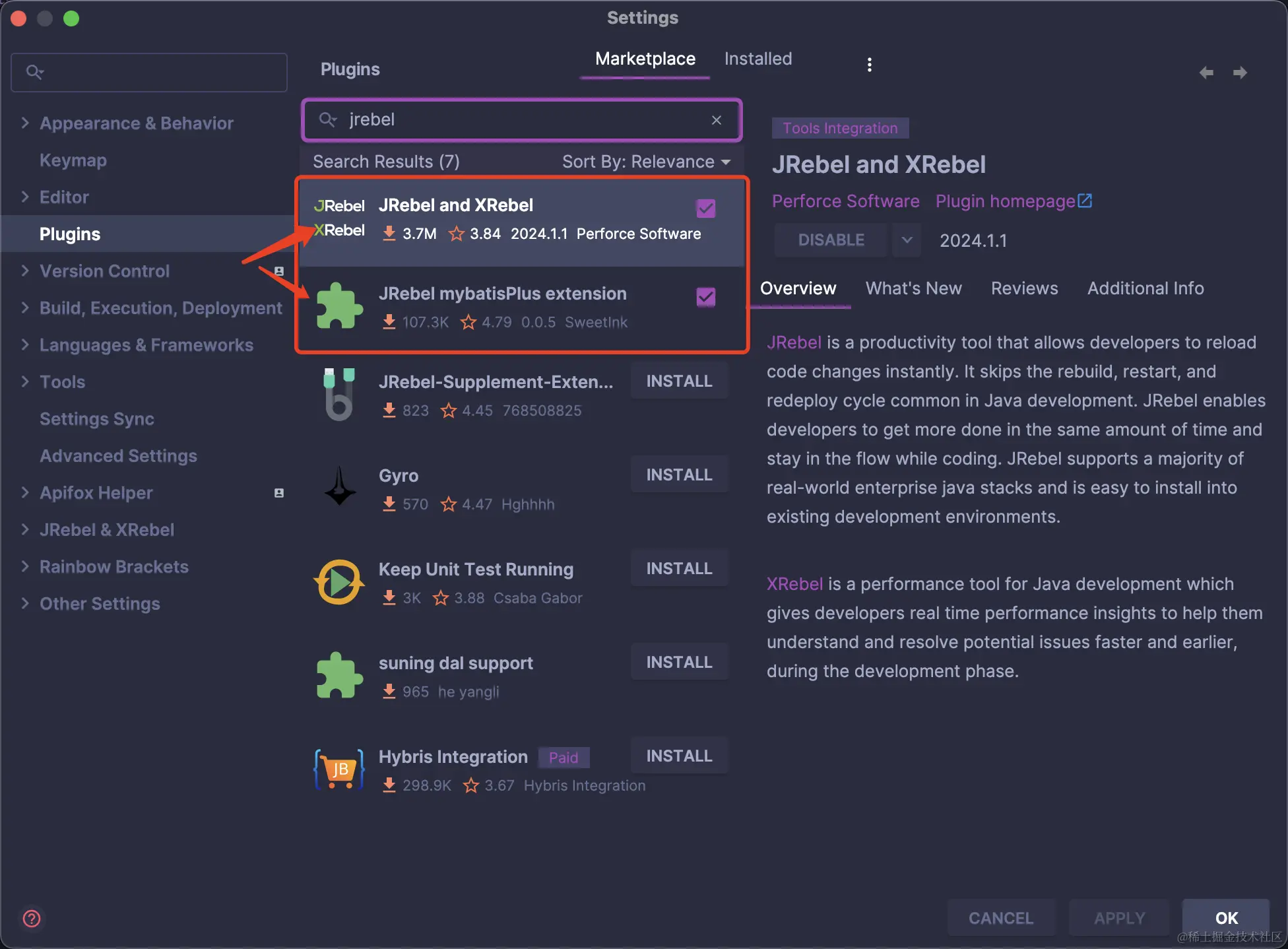Open the Reviews tab
This screenshot has height=949, width=1288.
pyautogui.click(x=1024, y=288)
